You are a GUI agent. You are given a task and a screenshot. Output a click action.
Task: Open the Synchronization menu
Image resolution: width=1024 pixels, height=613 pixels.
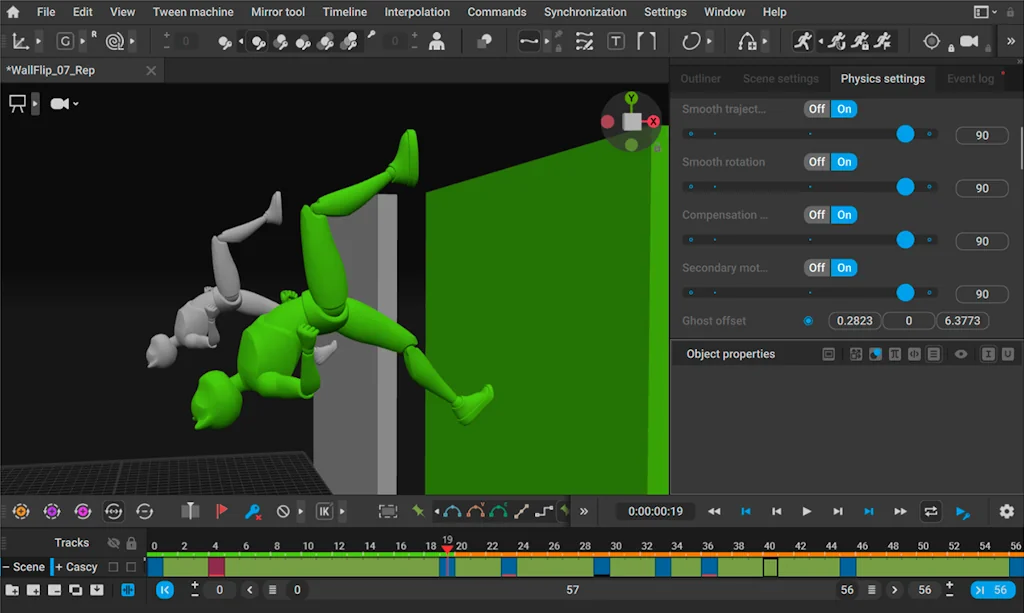[585, 11]
